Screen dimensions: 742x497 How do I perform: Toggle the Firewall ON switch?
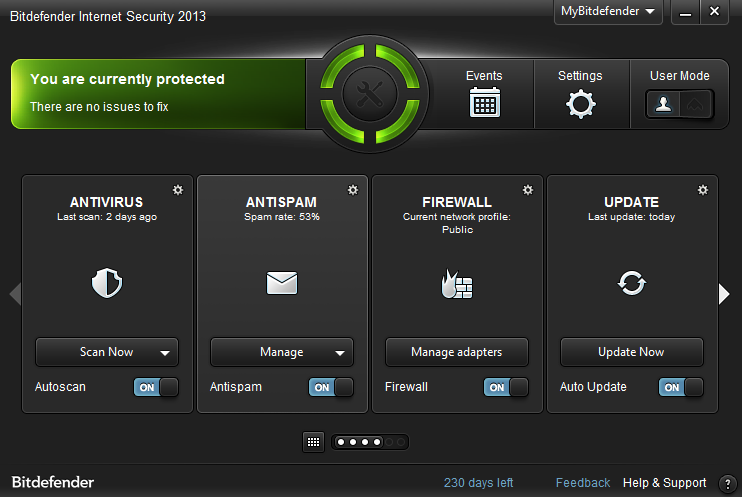point(506,387)
